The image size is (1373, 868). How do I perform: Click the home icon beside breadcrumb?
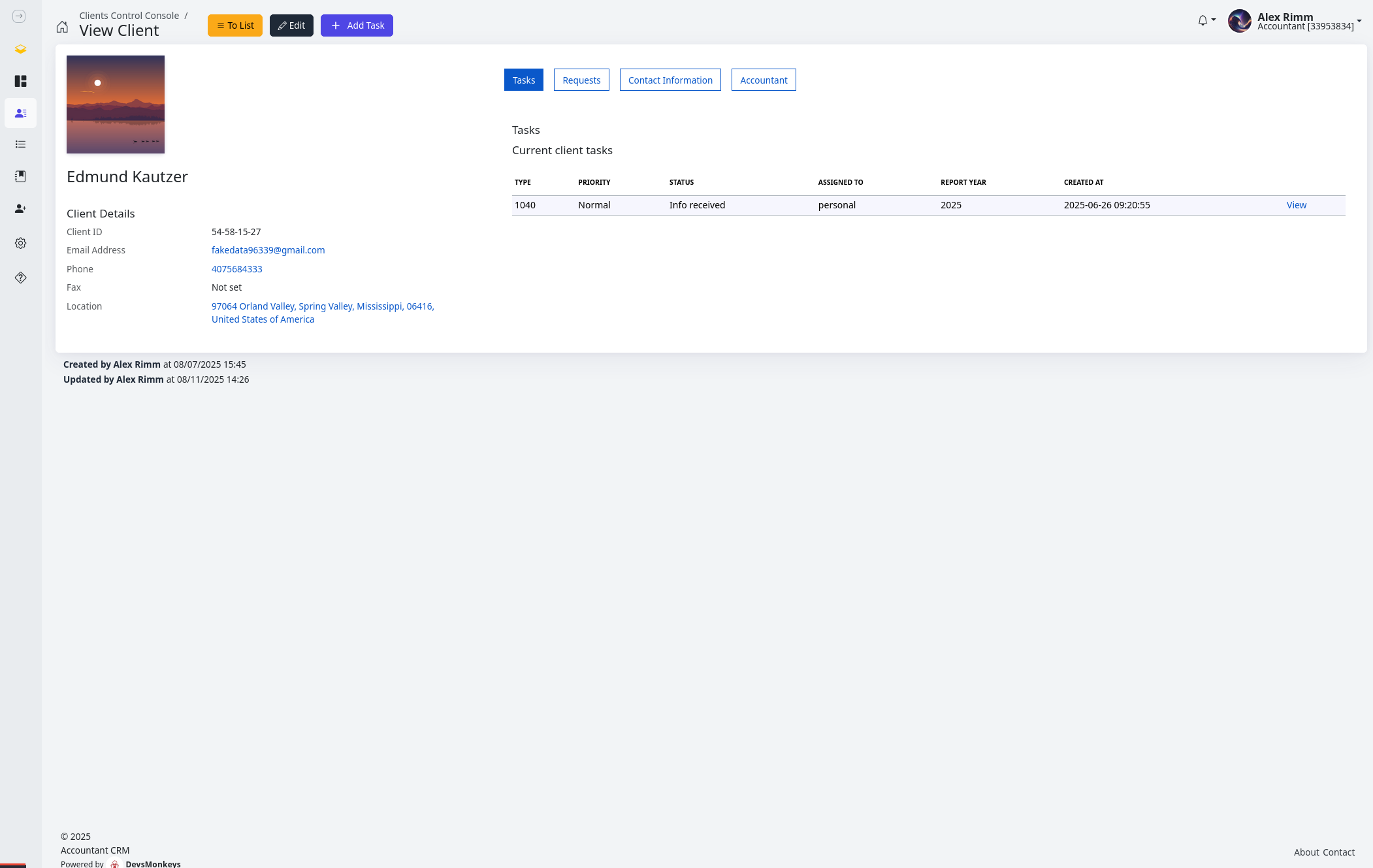[x=62, y=27]
